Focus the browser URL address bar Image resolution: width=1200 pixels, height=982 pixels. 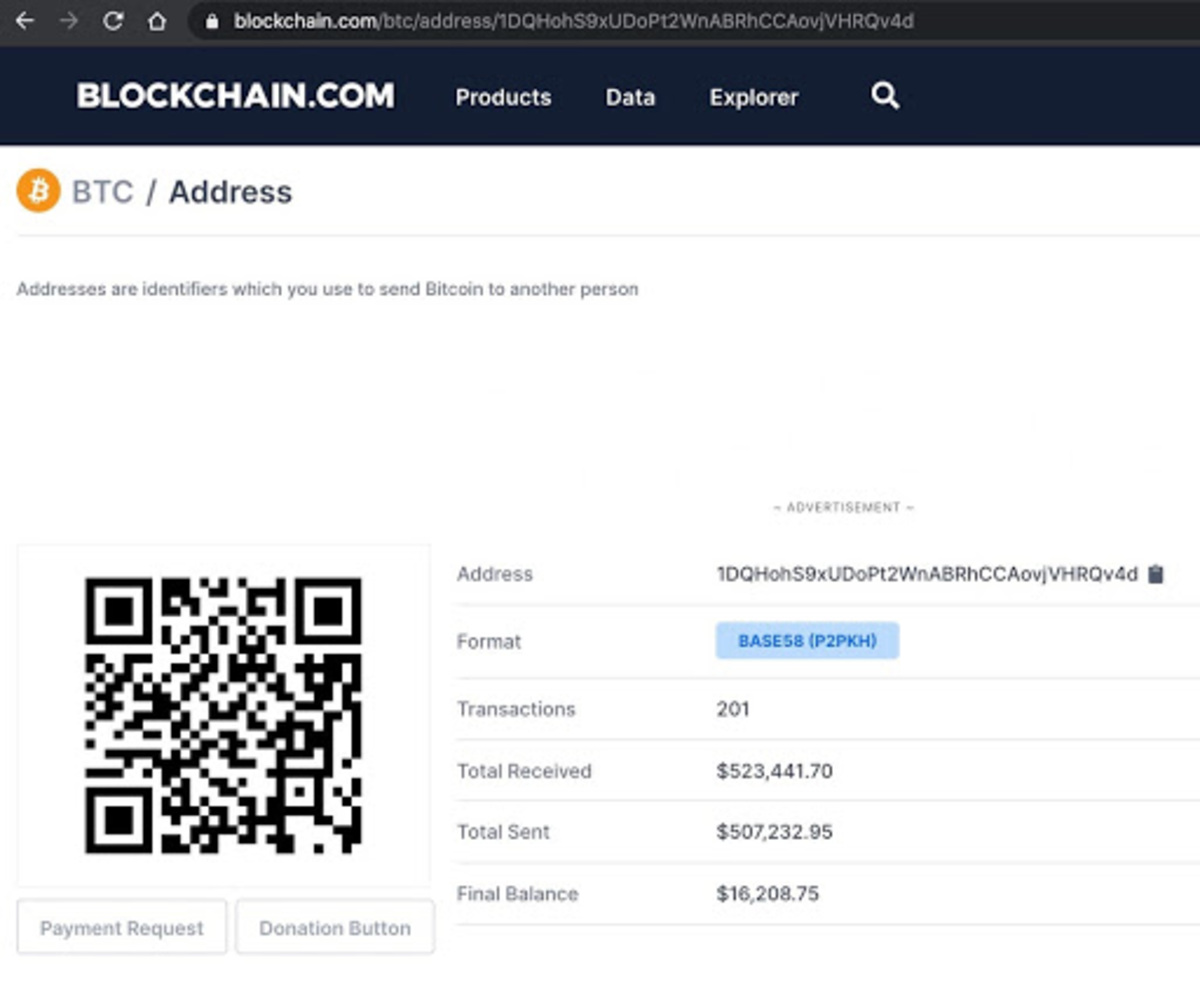600,21
